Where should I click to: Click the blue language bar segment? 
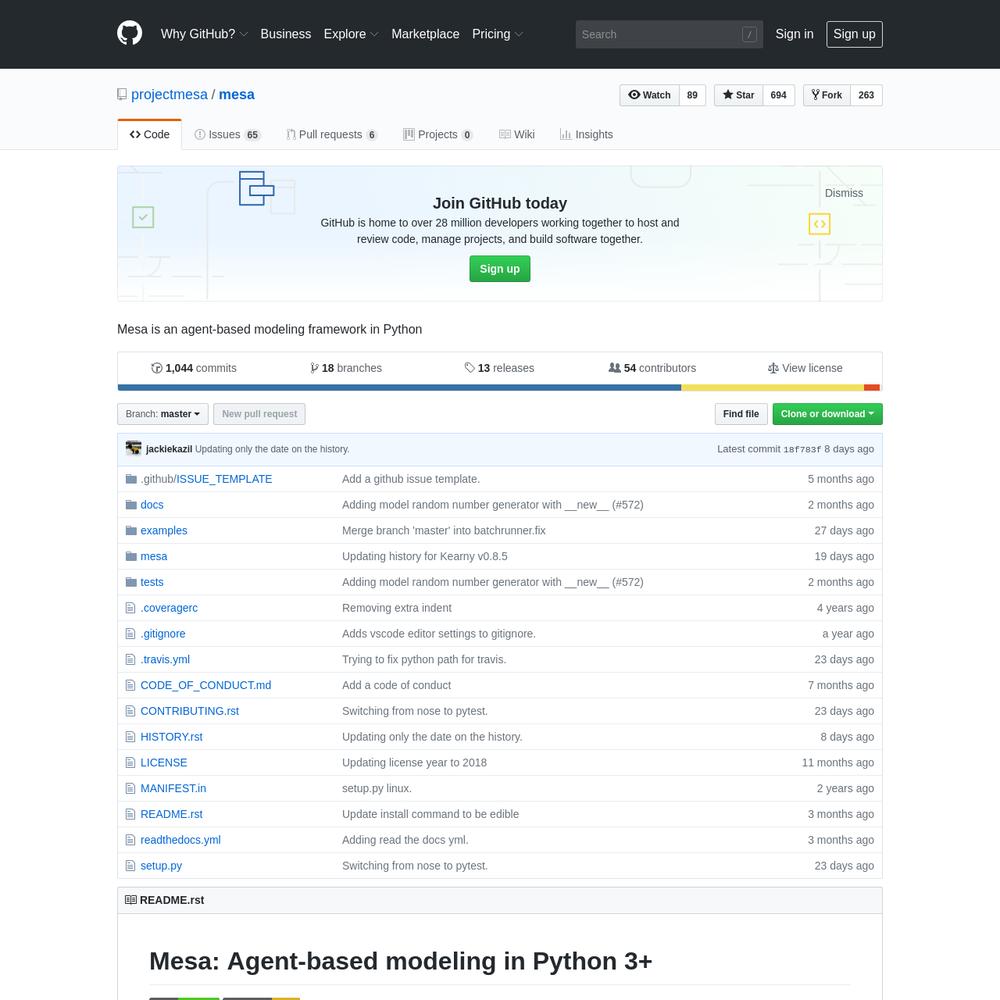[399, 388]
